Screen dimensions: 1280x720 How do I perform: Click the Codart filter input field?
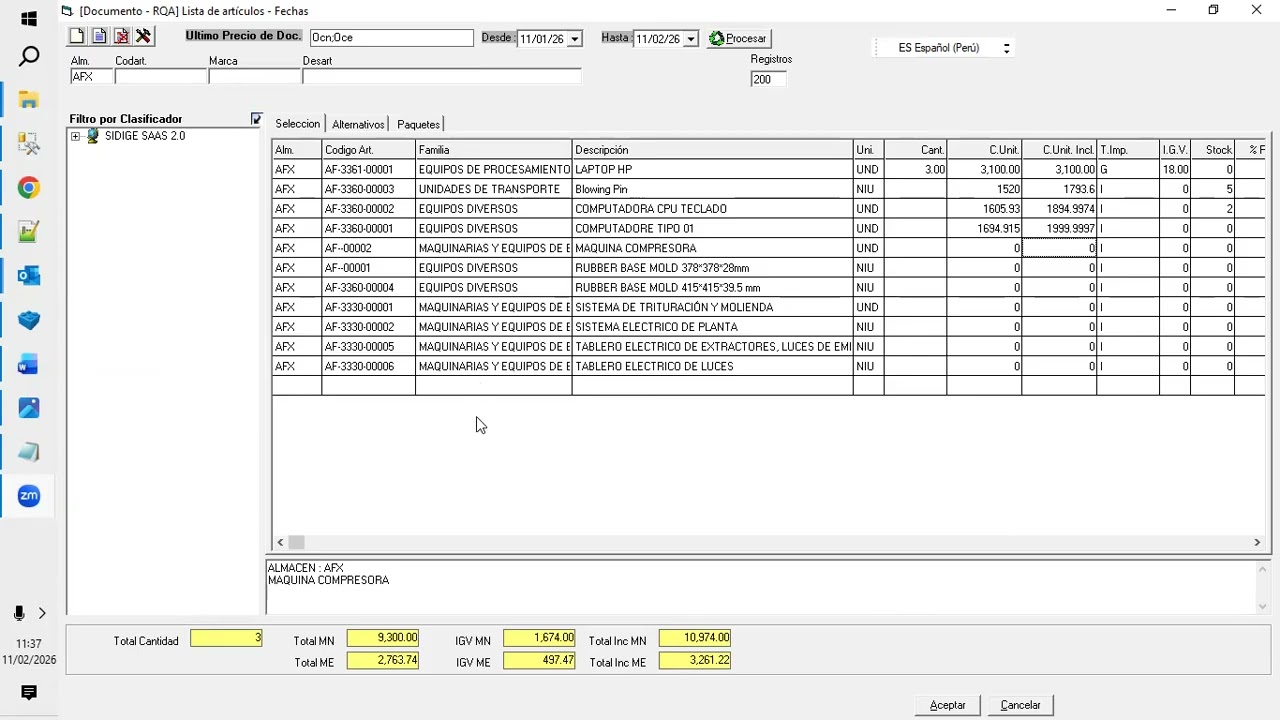point(160,77)
